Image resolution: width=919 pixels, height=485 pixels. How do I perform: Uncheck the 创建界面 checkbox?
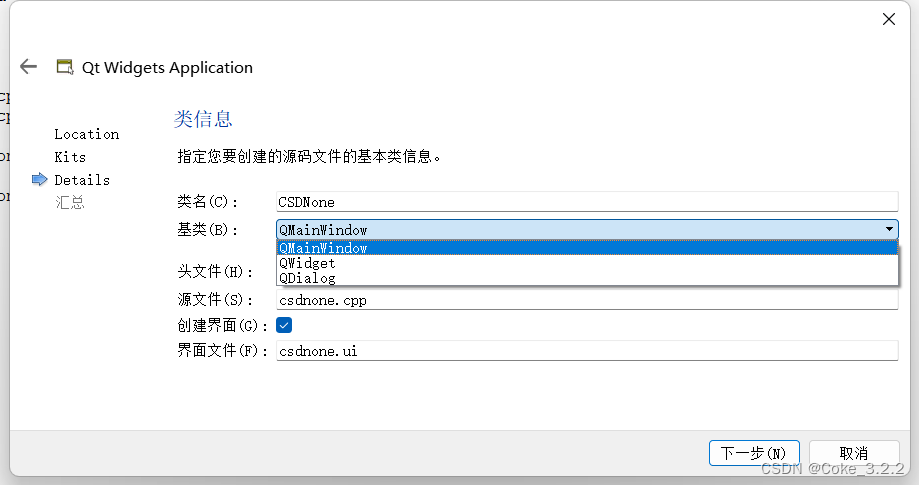[x=284, y=325]
